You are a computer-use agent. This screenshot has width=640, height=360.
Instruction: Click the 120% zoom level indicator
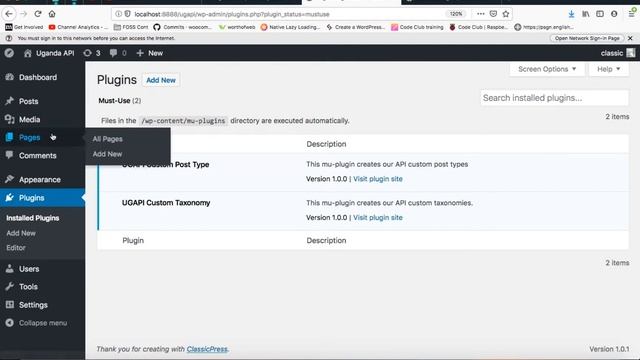tap(456, 14)
